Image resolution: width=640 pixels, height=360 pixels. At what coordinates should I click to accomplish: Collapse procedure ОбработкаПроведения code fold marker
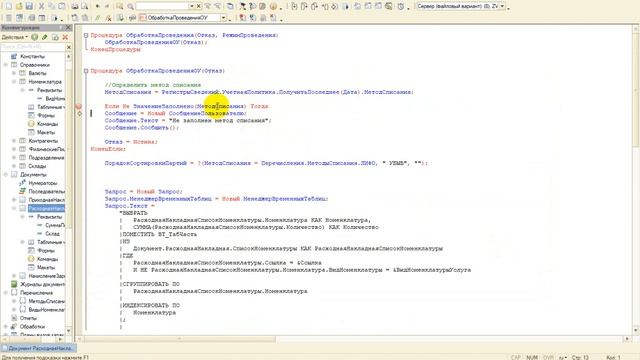point(86,36)
